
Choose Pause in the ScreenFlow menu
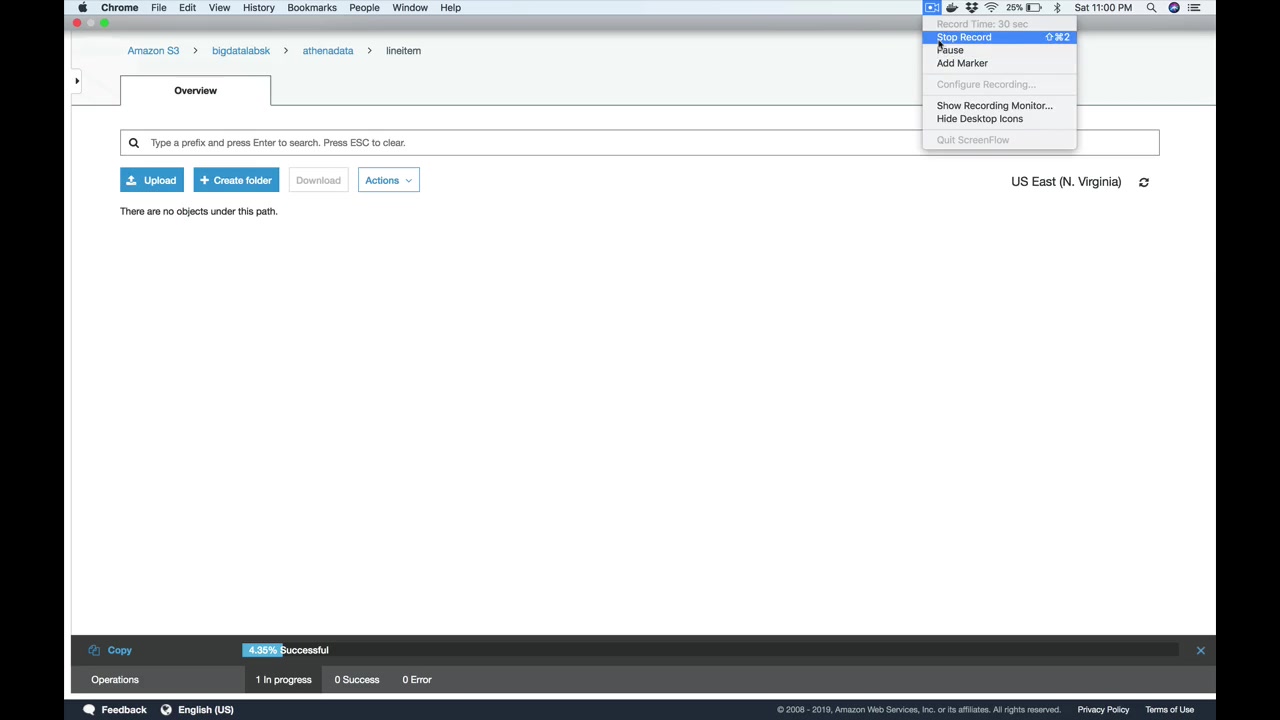999,50
